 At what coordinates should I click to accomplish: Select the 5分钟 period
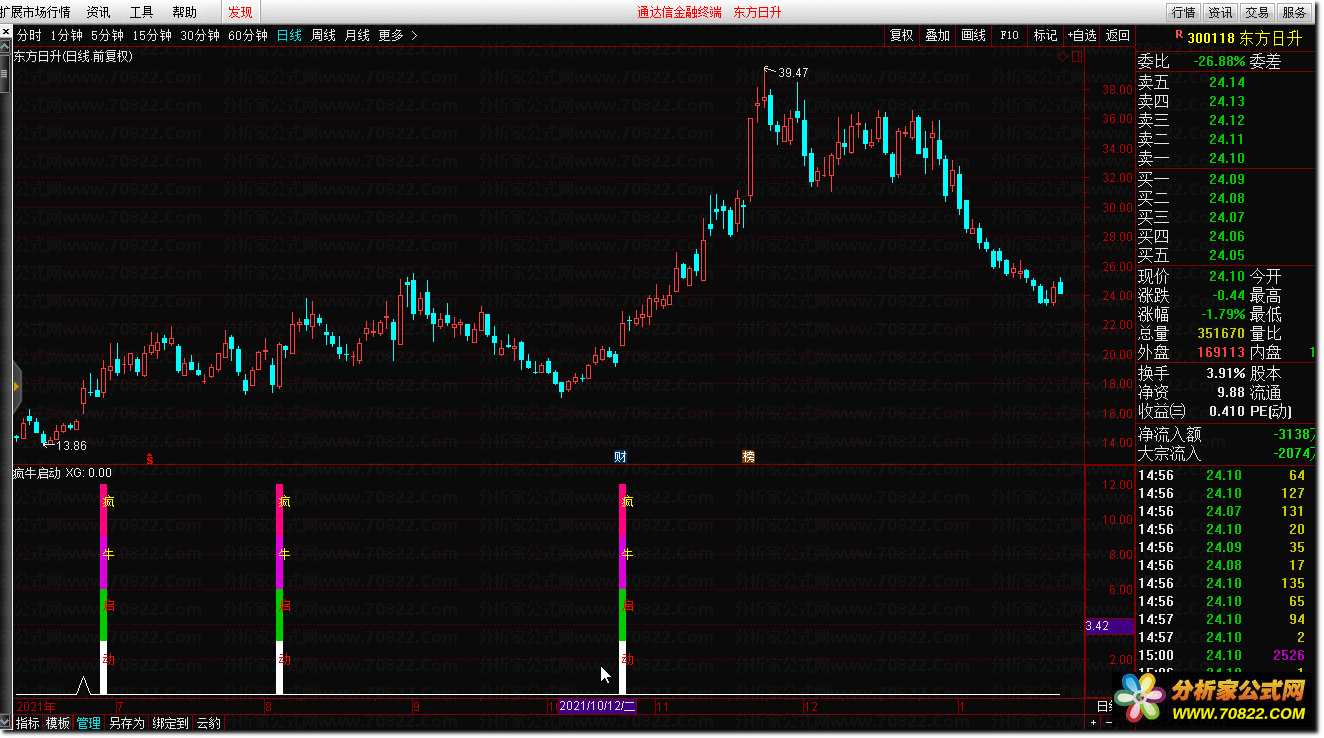coord(107,35)
